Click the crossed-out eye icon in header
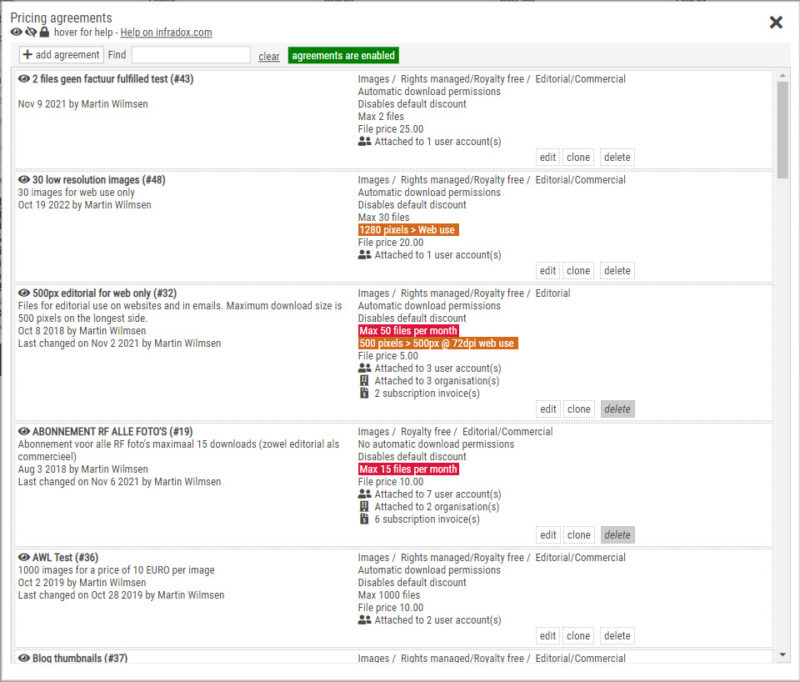 point(30,33)
